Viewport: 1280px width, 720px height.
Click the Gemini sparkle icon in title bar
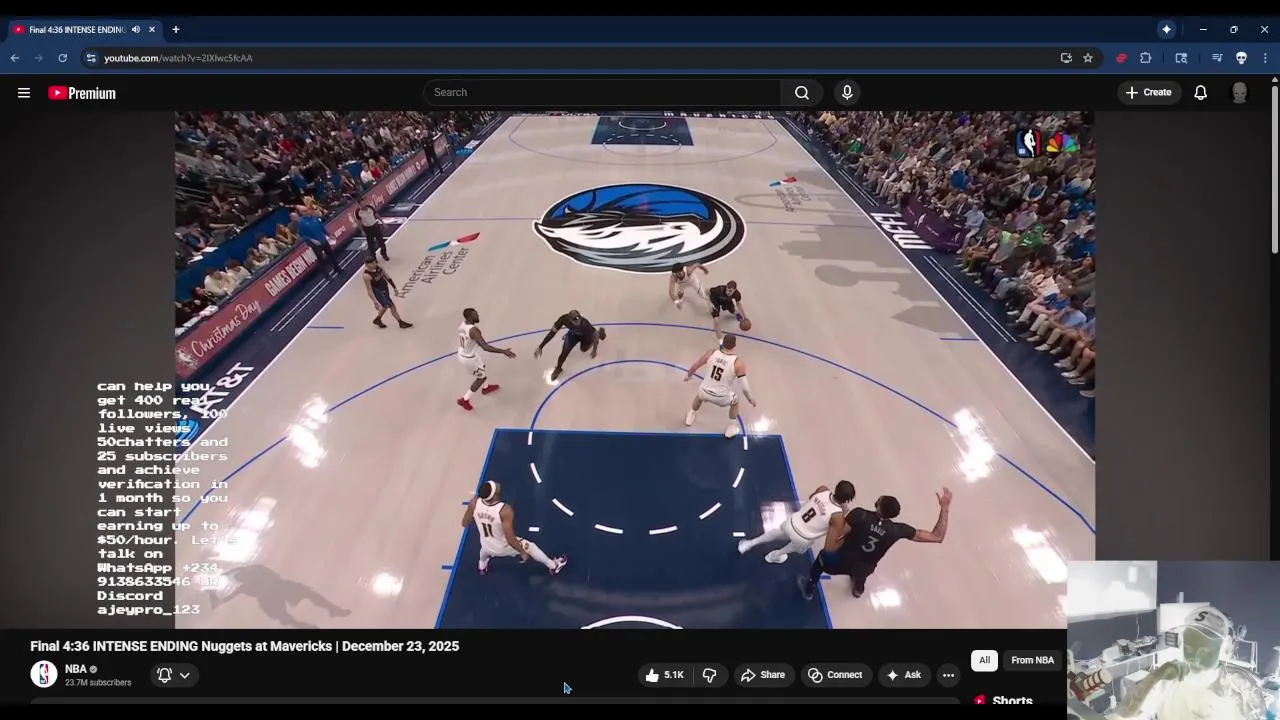pyautogui.click(x=1166, y=30)
